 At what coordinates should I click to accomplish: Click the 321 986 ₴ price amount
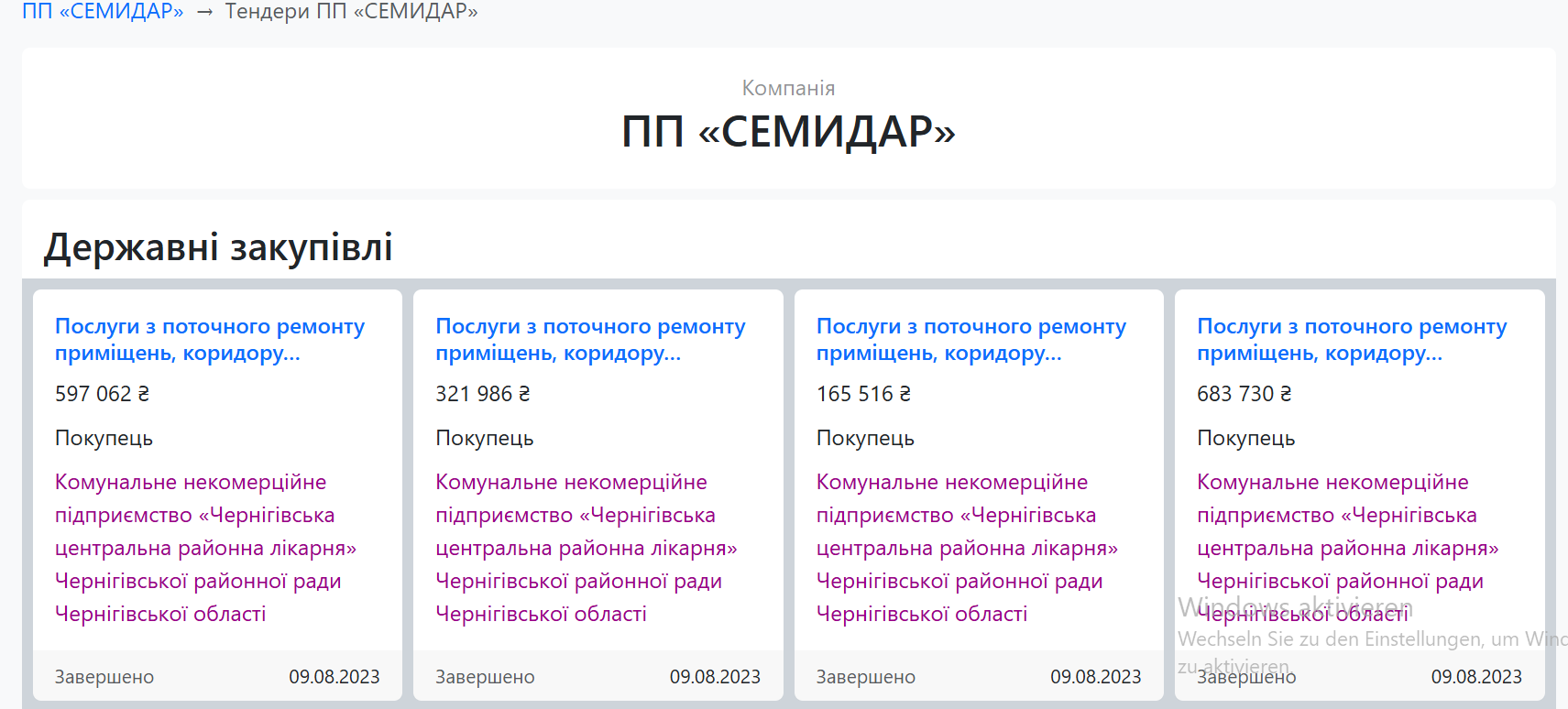pos(482,394)
